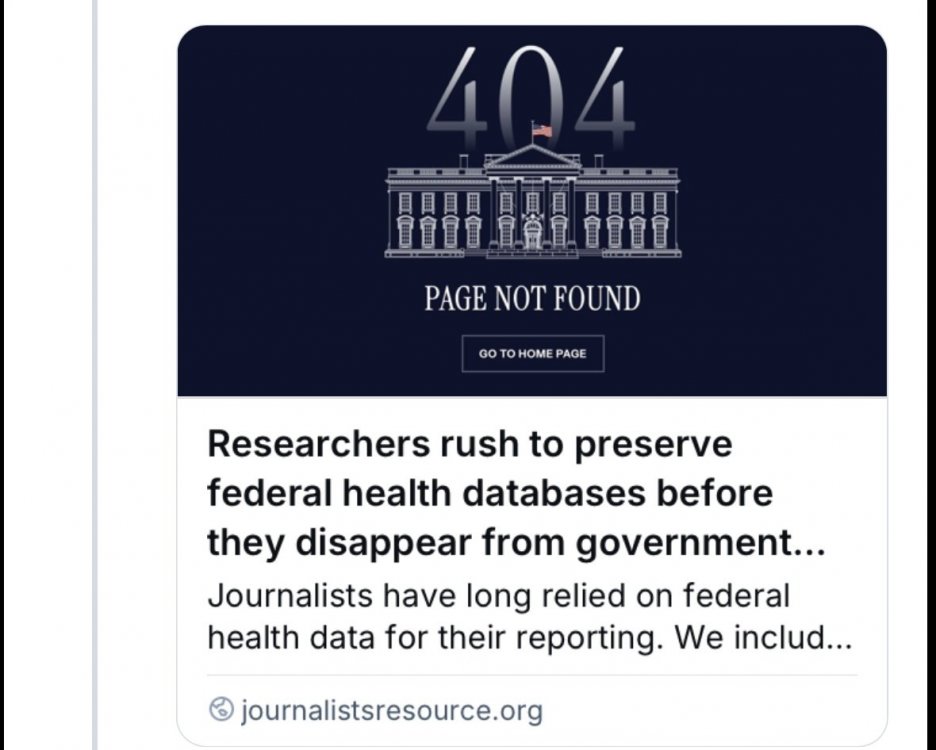Open the journalistsresource.org domain link
The width and height of the screenshot is (936, 750).
[392, 711]
